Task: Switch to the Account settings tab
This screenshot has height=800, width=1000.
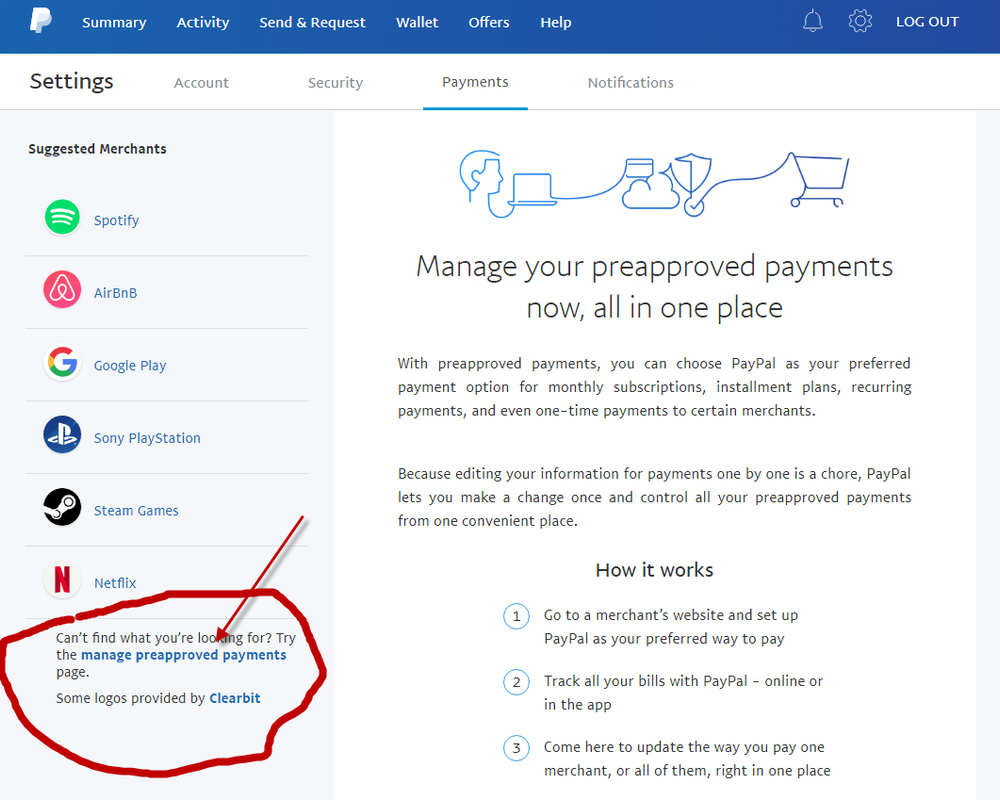Action: tap(202, 82)
